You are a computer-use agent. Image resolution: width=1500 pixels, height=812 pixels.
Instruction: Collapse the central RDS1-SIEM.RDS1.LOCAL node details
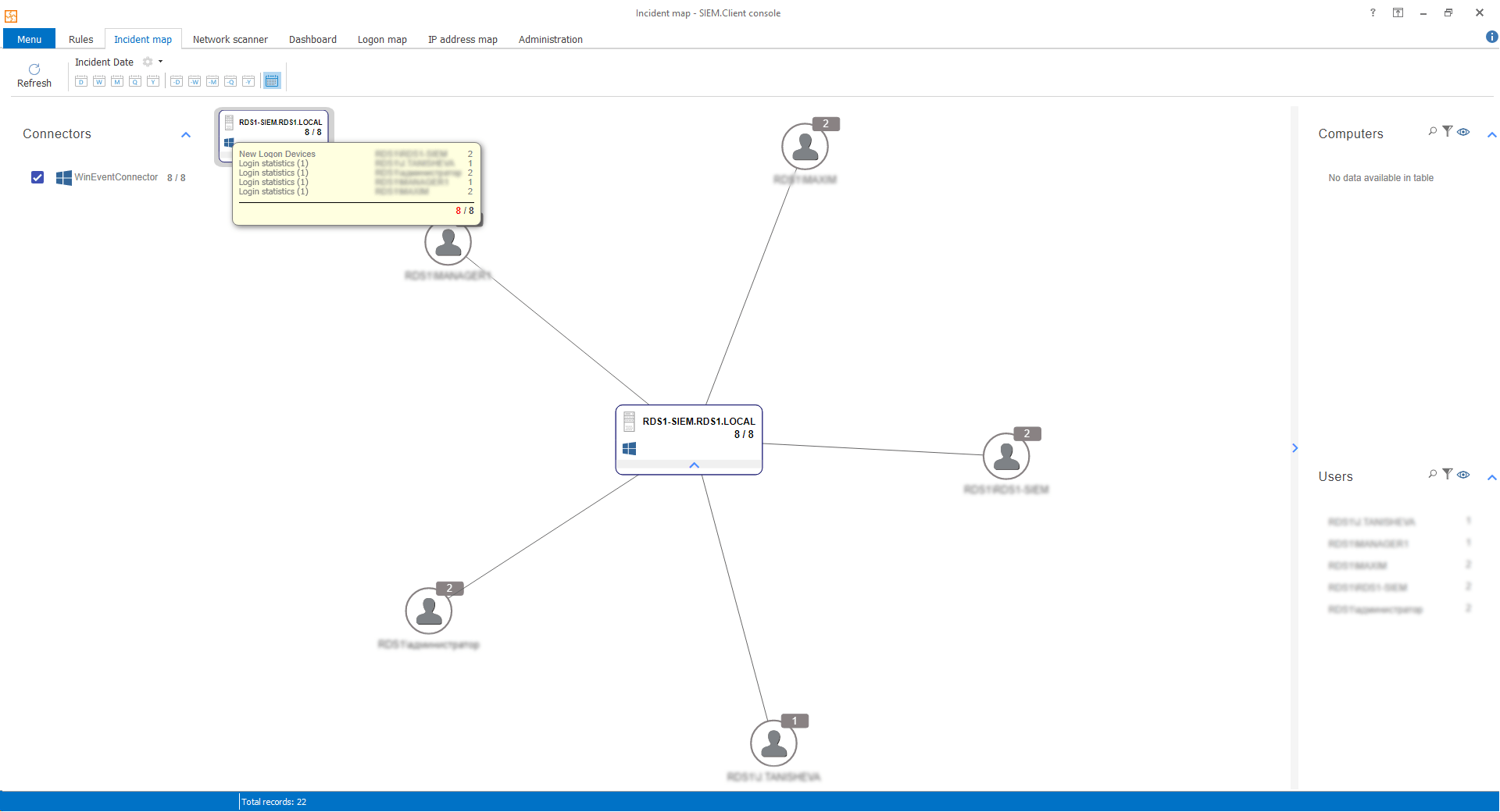[694, 465]
